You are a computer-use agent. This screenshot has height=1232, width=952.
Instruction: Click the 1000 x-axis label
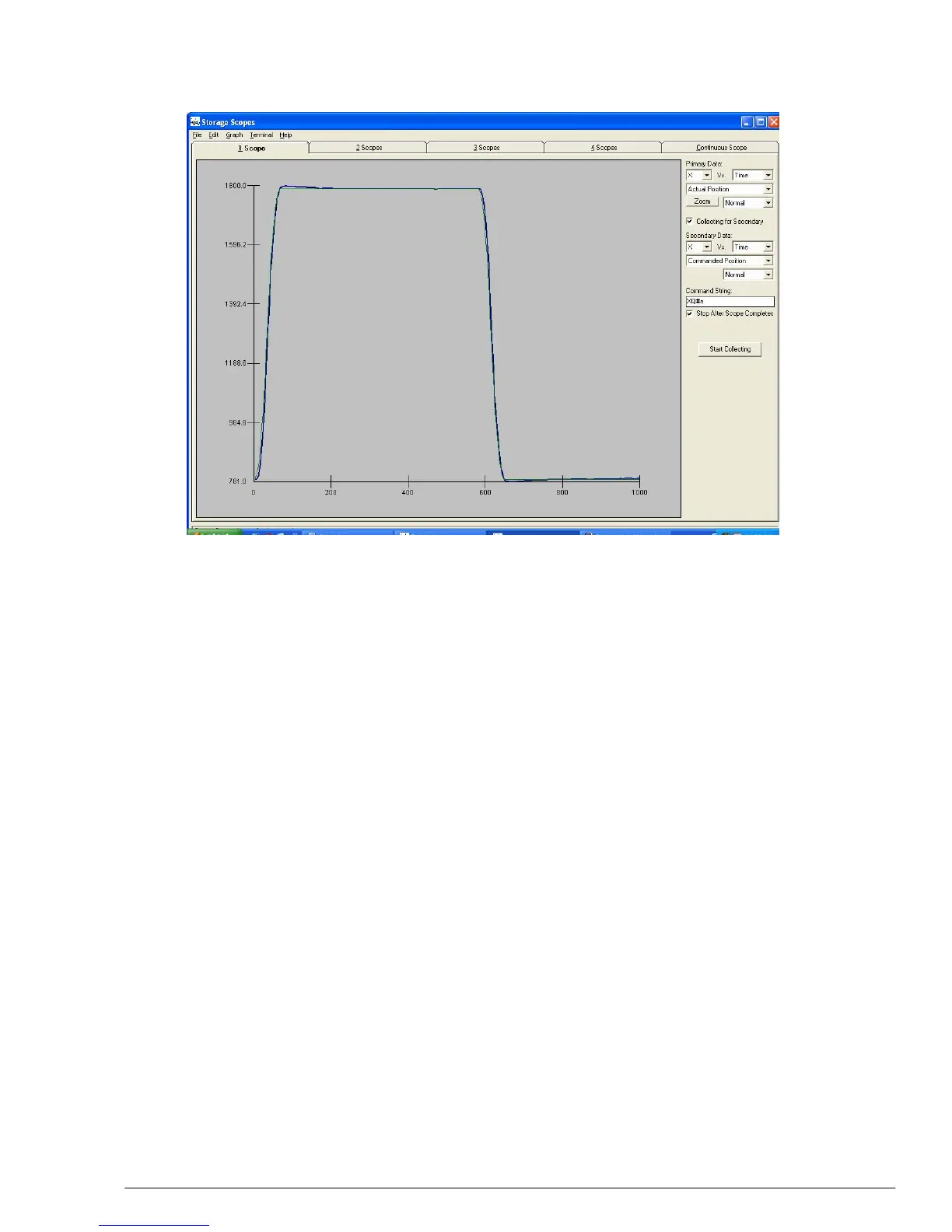pyautogui.click(x=639, y=492)
